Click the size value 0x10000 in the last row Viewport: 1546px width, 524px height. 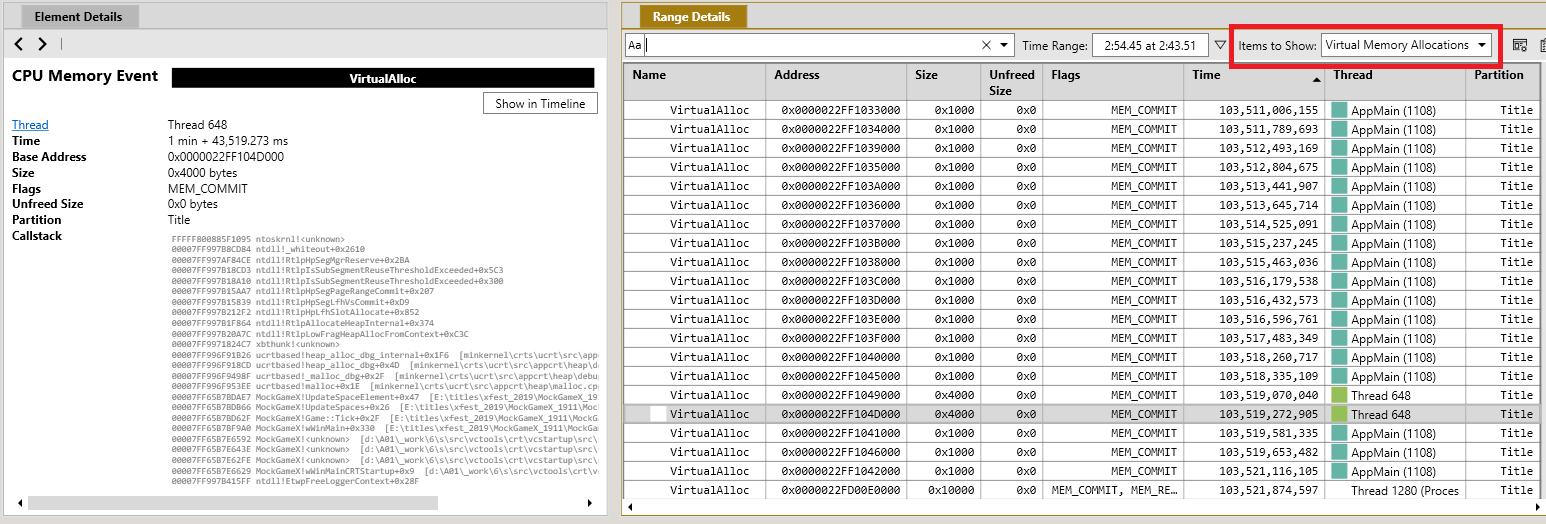951,490
